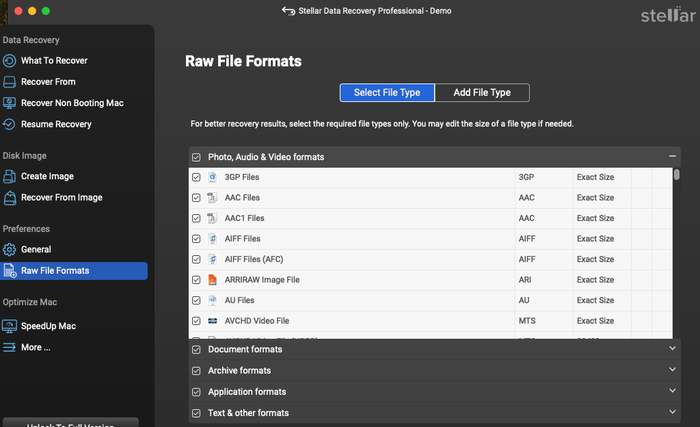
Task: Click the Recover From drive icon
Action: [9, 82]
